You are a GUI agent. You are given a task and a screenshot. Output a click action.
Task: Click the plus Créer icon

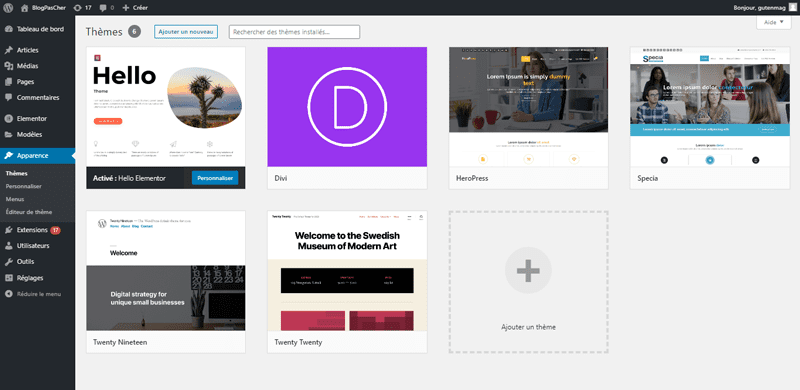pos(126,8)
